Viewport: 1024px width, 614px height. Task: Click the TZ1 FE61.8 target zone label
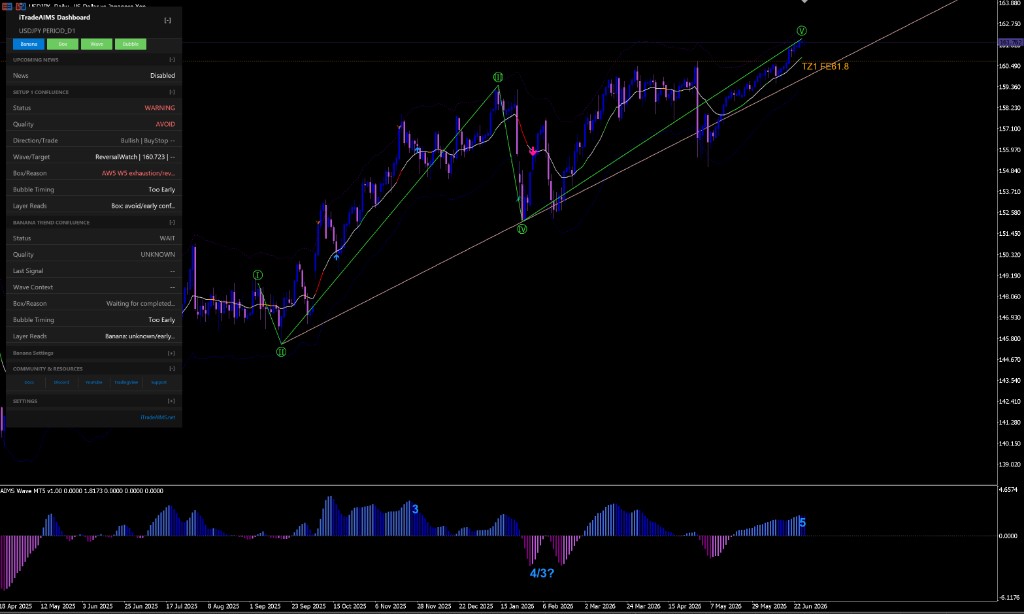click(825, 66)
